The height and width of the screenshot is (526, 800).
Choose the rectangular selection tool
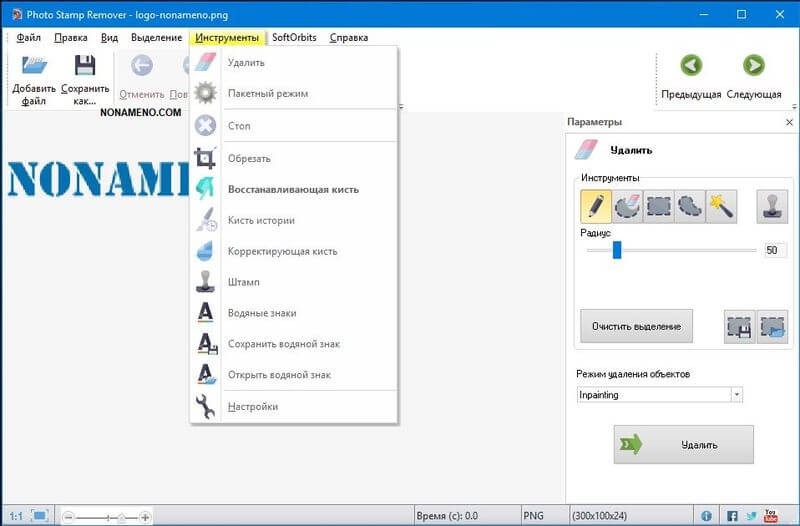click(x=659, y=206)
